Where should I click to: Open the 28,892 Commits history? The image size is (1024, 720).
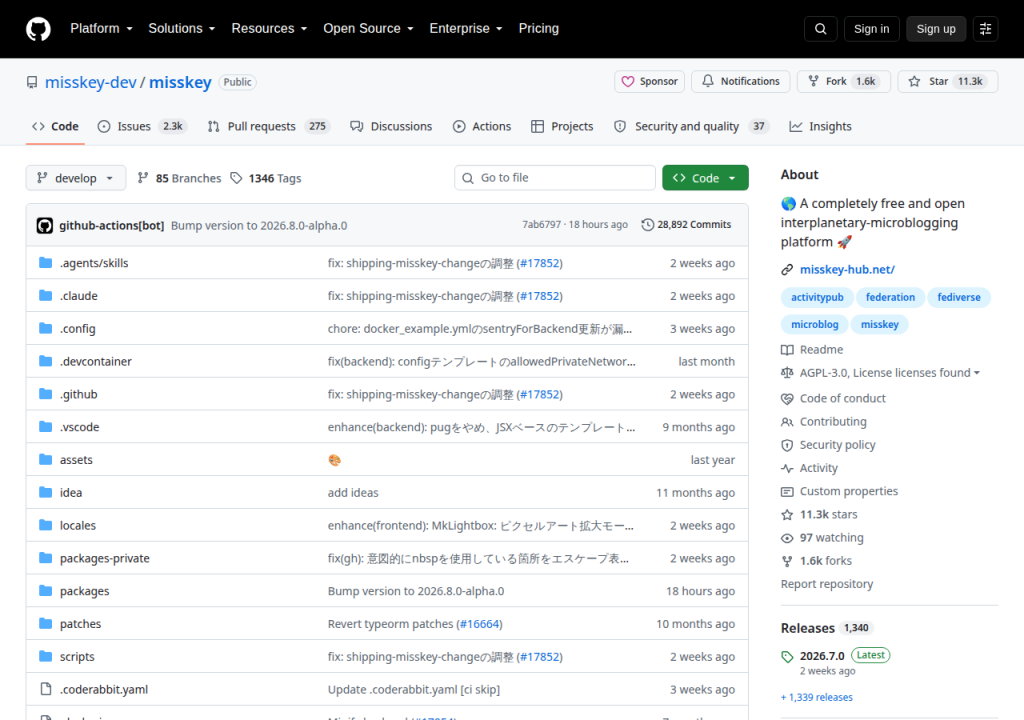[686, 224]
